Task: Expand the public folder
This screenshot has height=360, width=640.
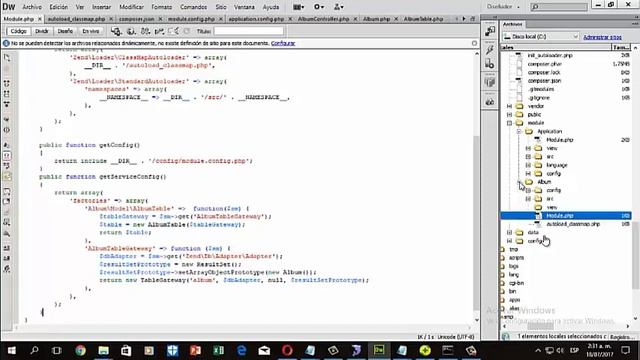Action: 509,115
